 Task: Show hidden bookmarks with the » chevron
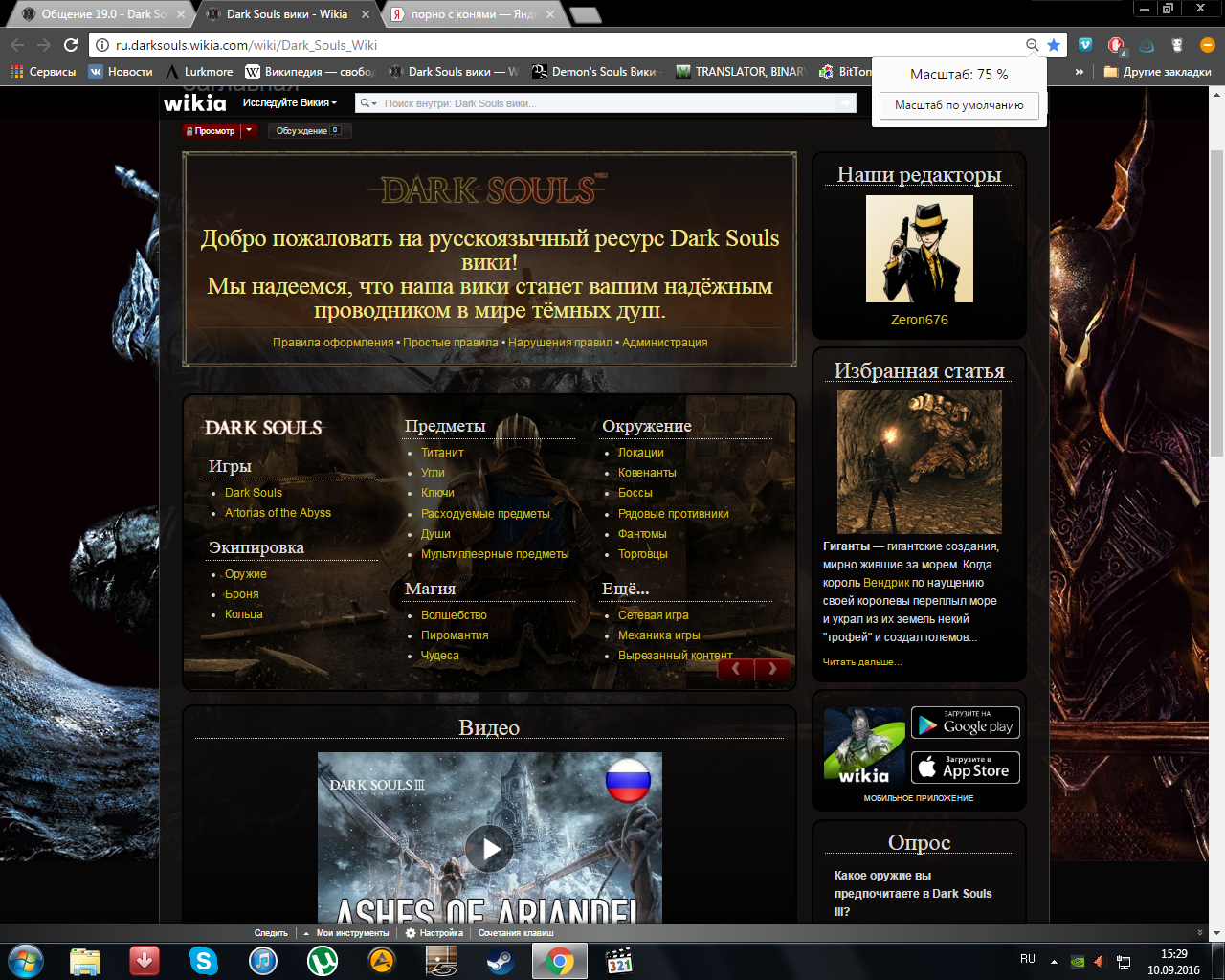tap(1080, 72)
